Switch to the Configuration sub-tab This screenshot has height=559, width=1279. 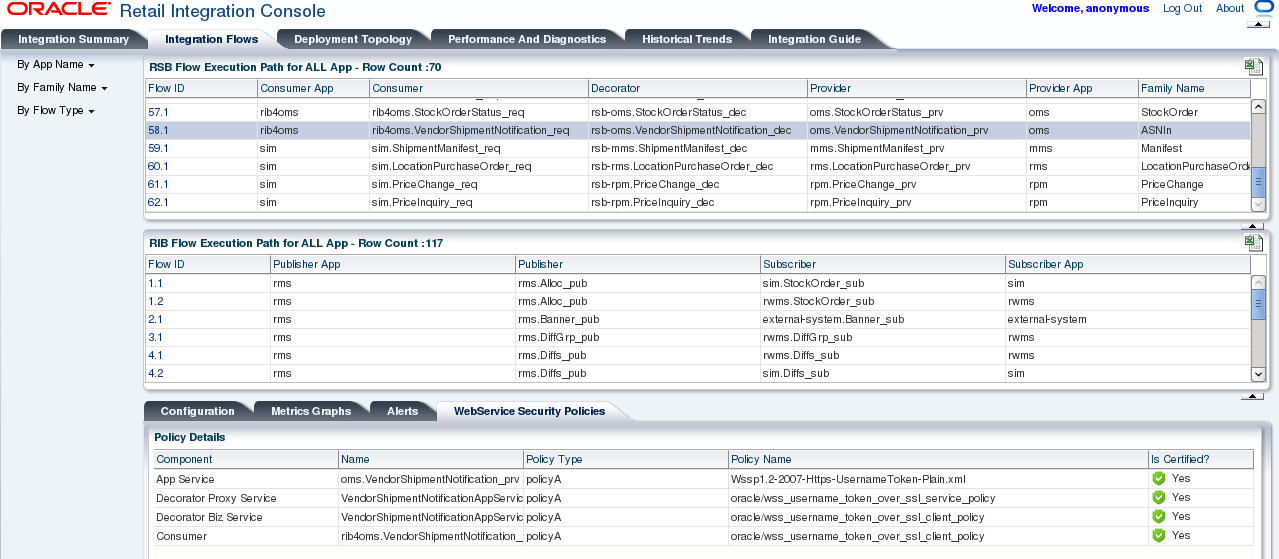[197, 411]
